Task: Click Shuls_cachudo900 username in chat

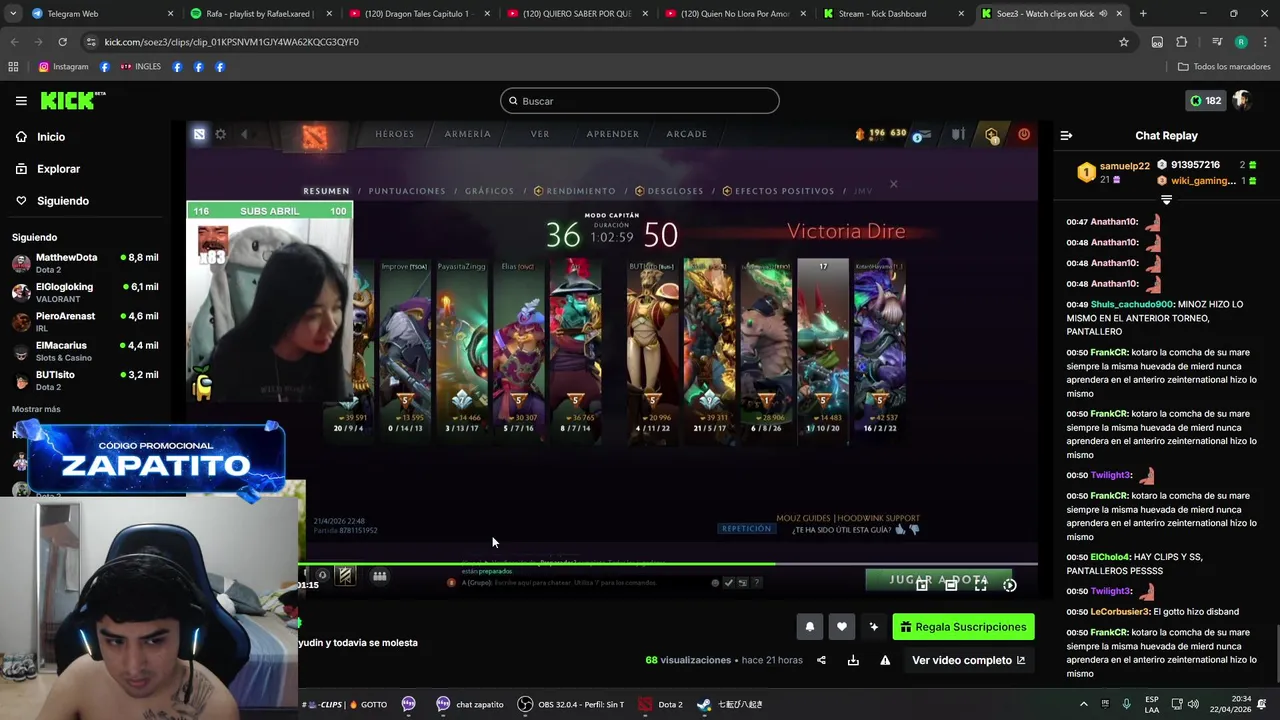Action: click(1132, 304)
